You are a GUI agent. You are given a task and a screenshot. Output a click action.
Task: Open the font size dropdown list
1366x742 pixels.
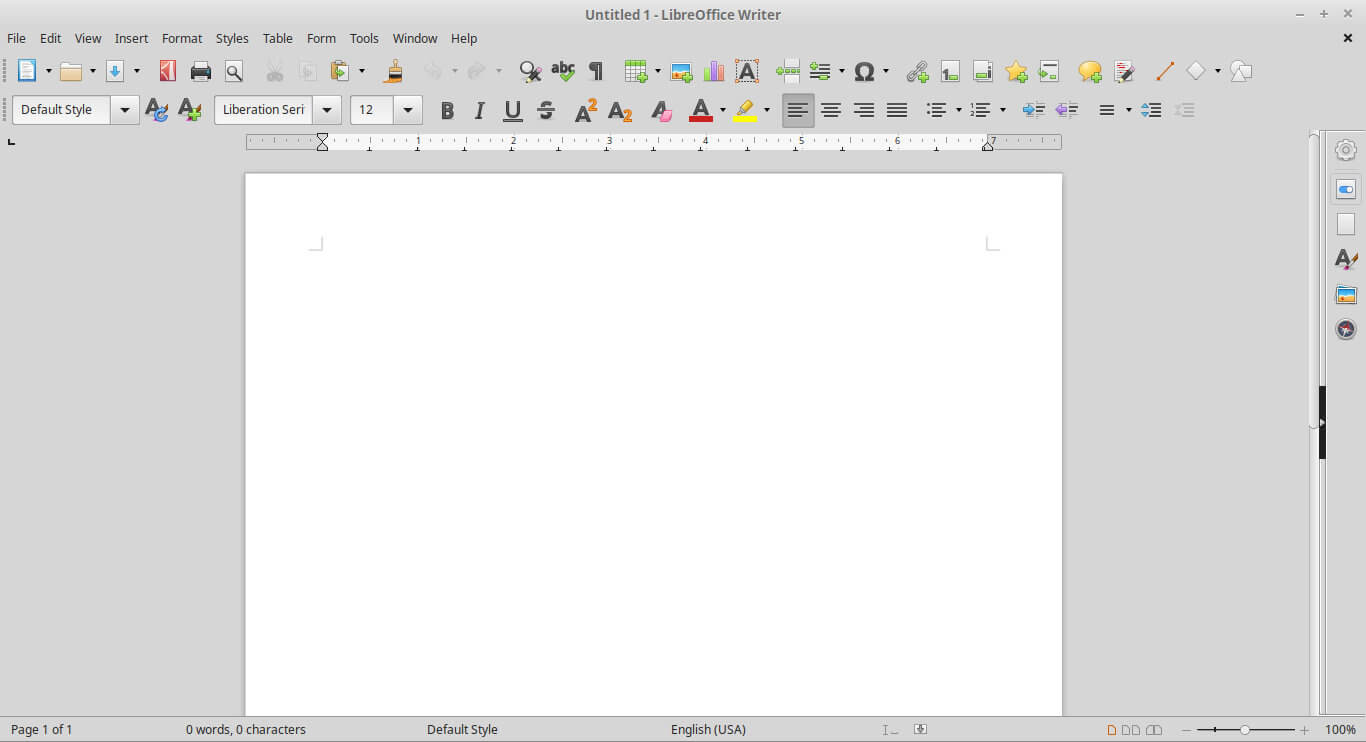pyautogui.click(x=408, y=110)
